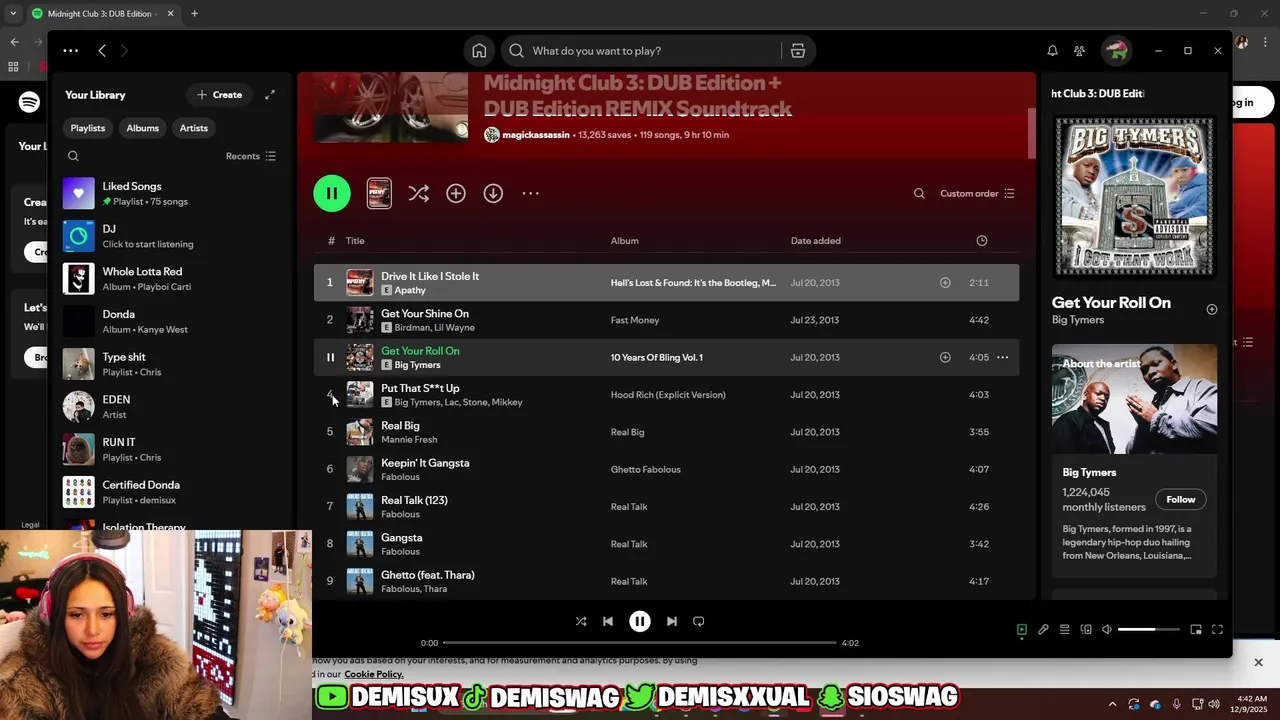Add playlist to library plus-circle icon
The image size is (1280, 720).
click(x=456, y=193)
